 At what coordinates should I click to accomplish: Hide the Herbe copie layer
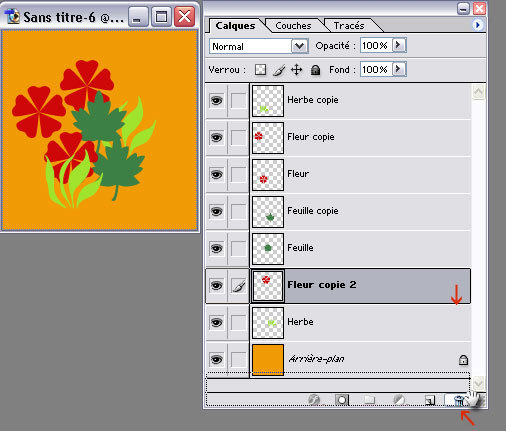click(217, 100)
